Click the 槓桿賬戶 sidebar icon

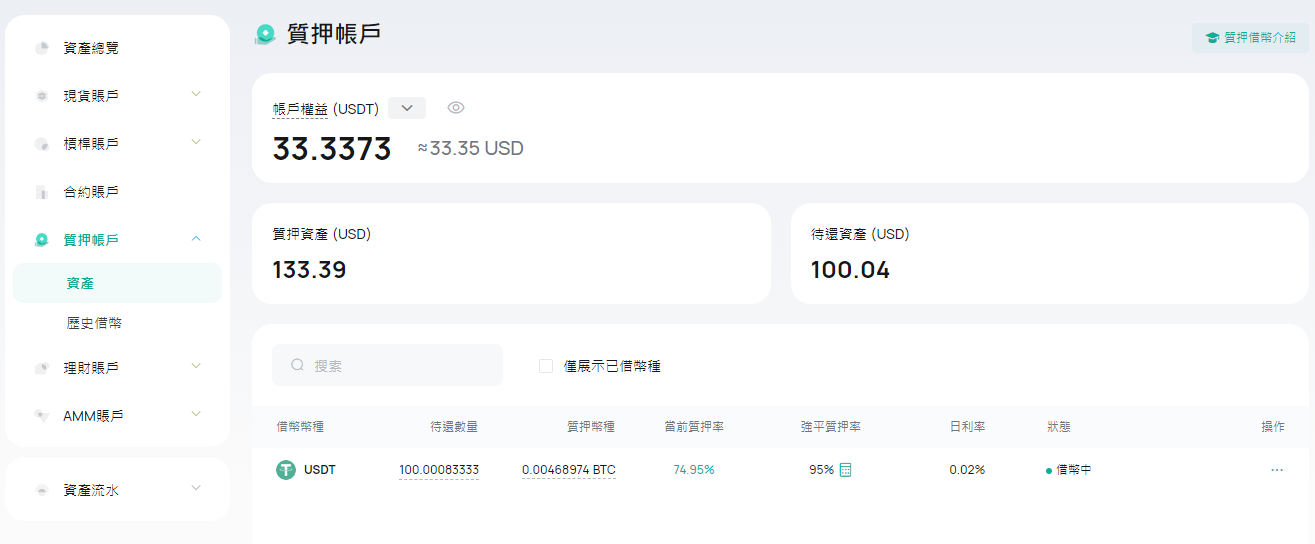tap(42, 144)
